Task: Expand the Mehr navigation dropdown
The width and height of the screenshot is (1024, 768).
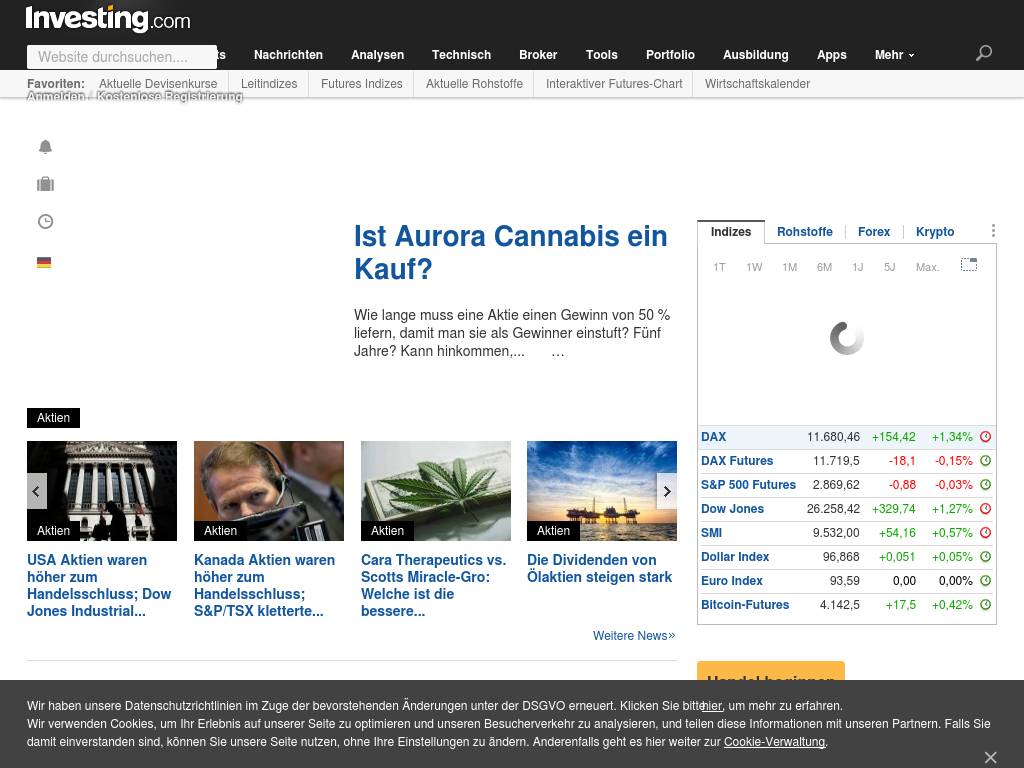Action: [894, 55]
